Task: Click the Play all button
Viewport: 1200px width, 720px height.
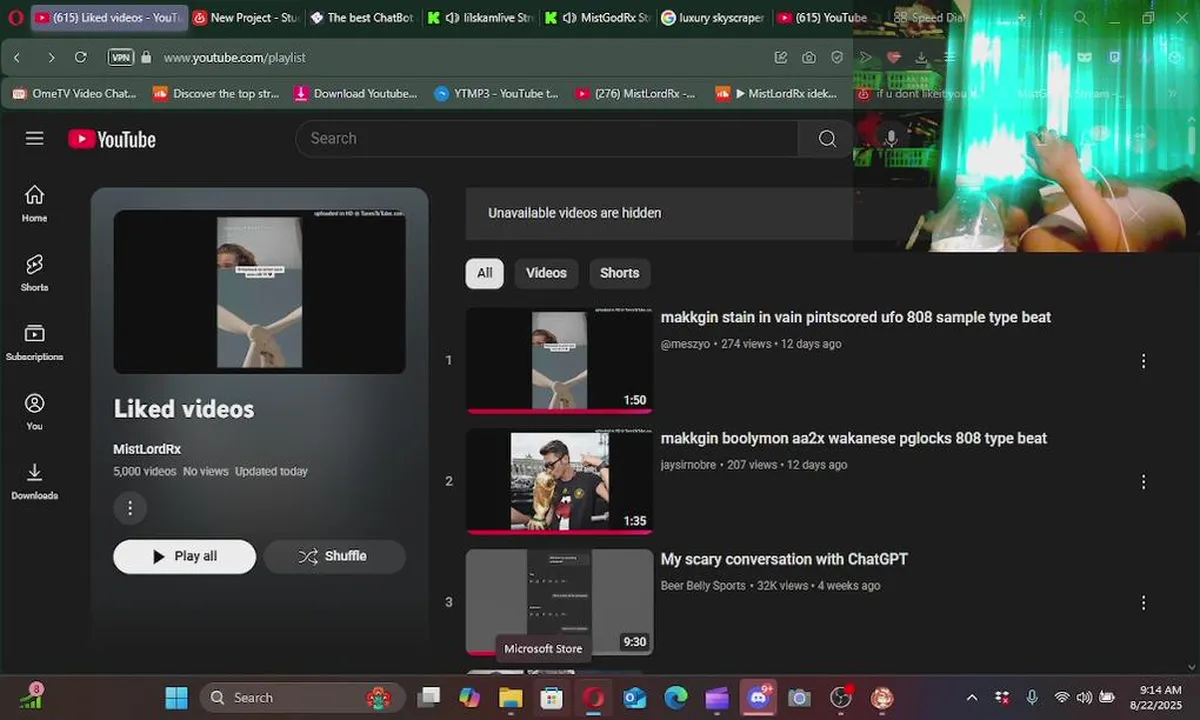Action: [185, 557]
